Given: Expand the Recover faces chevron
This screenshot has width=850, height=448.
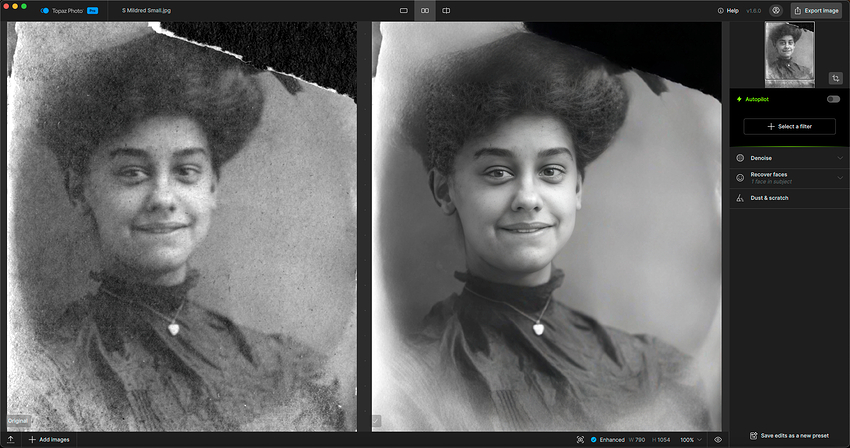Looking at the screenshot, I should [x=840, y=177].
